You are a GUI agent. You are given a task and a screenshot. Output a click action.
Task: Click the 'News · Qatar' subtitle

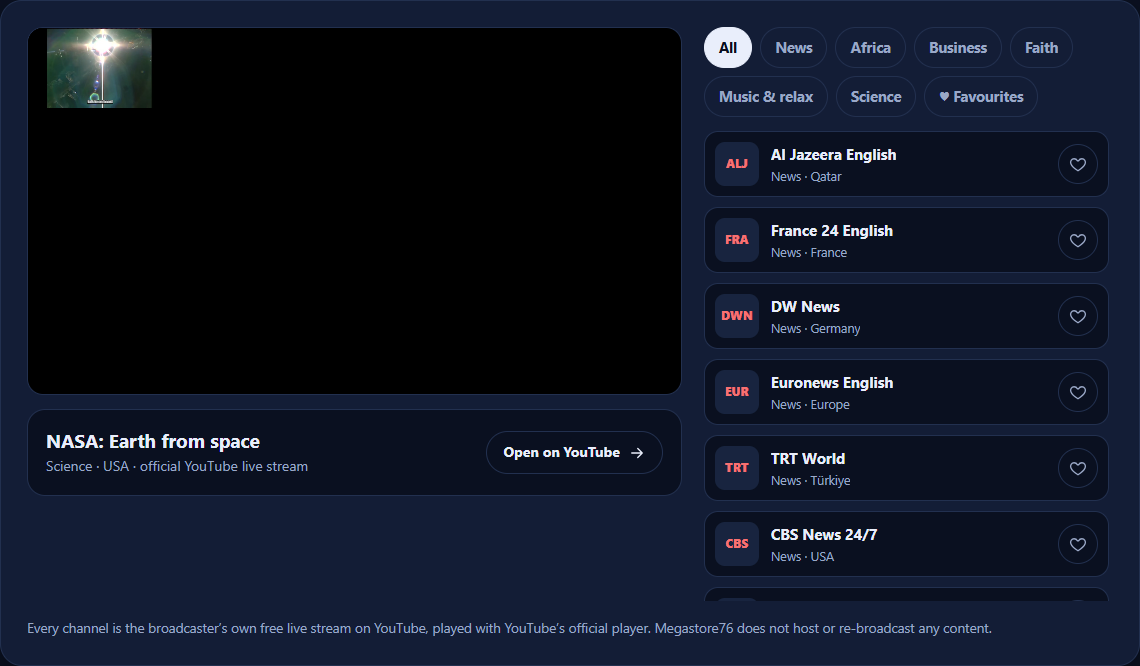(x=806, y=177)
